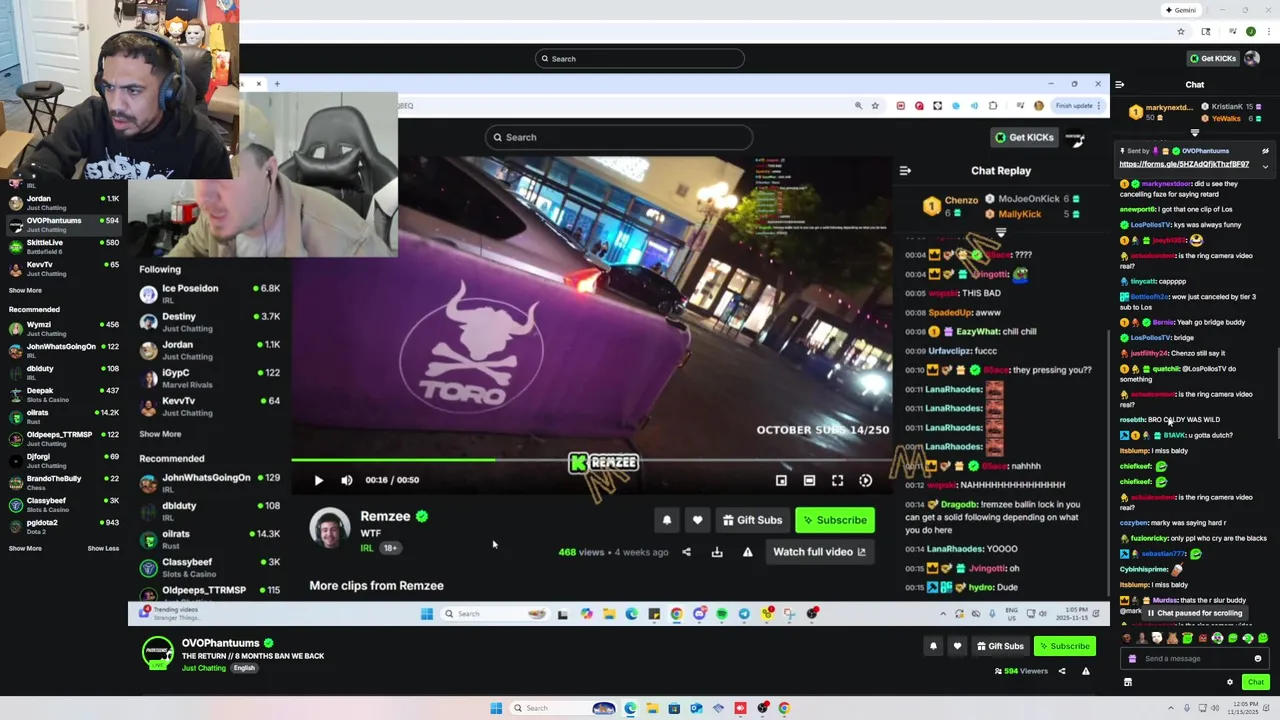Click Gift Subs for OVOPhantuums
The image size is (1280, 720).
tap(1000, 646)
